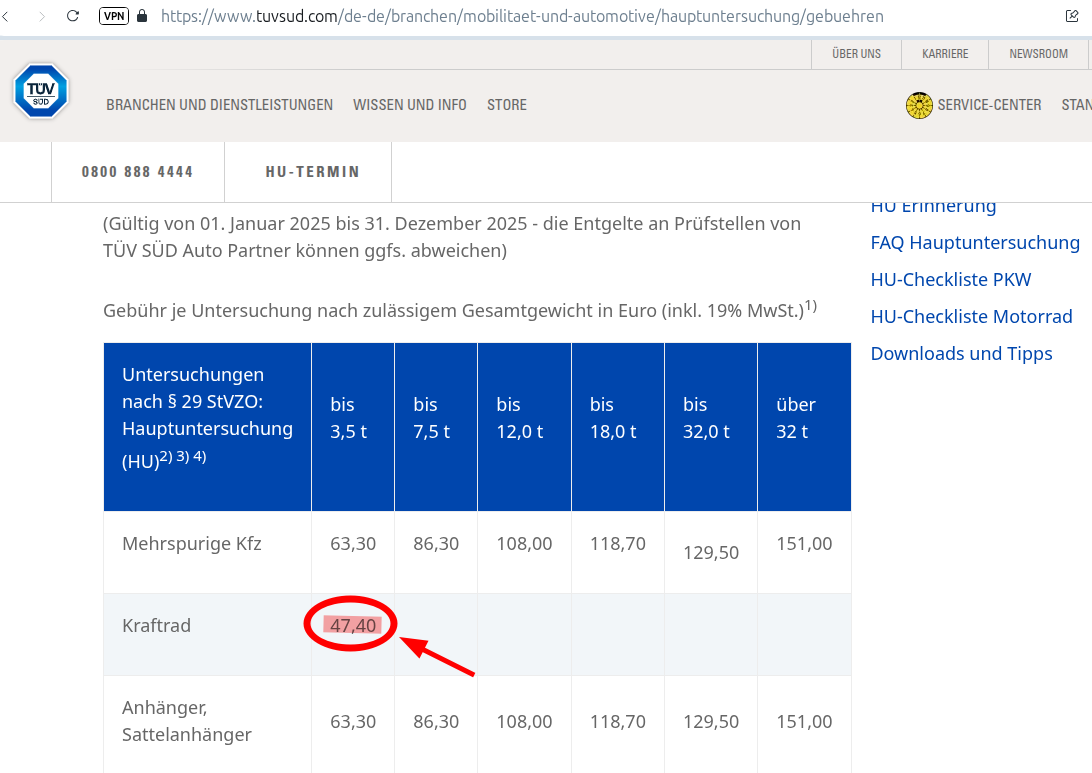This screenshot has width=1092, height=773.
Task: Open the Wissen und Info menu
Action: point(410,105)
